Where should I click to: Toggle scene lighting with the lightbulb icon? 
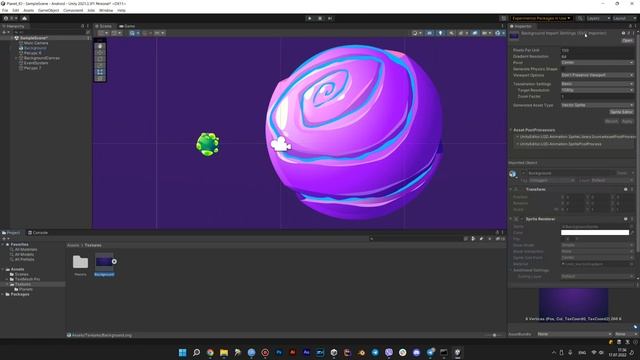(x=440, y=33)
